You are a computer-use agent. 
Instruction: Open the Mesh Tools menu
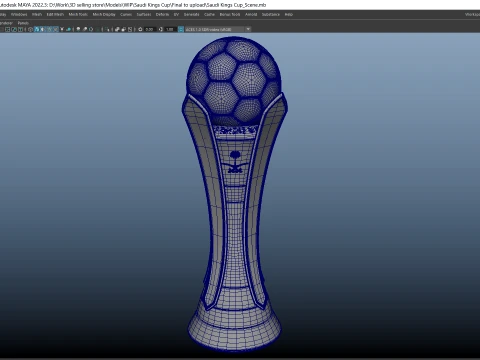click(78, 14)
